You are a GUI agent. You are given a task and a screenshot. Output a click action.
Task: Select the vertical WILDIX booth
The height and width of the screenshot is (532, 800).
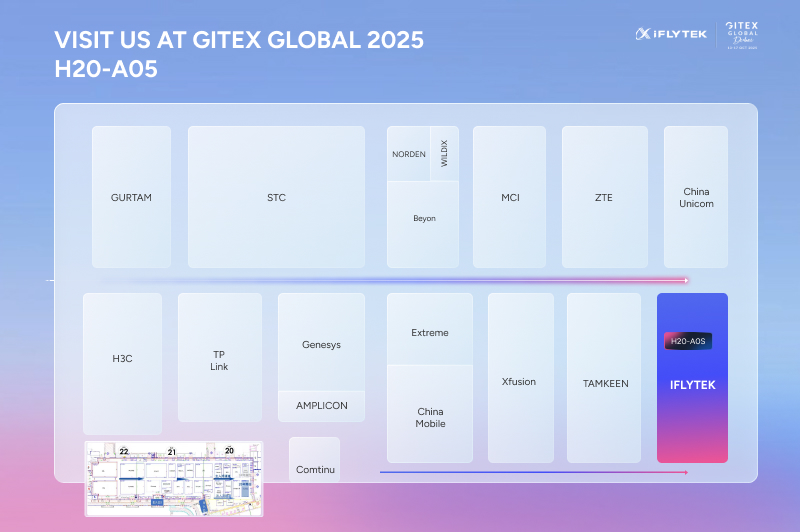pyautogui.click(x=444, y=153)
